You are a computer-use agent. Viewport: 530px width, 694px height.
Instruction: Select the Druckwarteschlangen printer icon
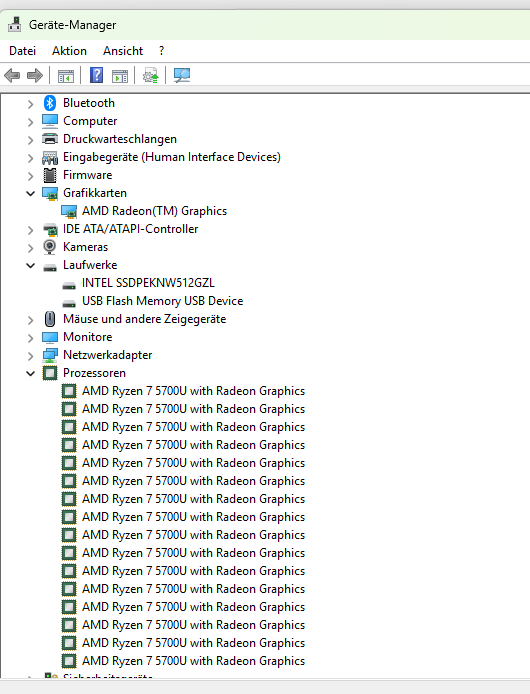(50, 139)
